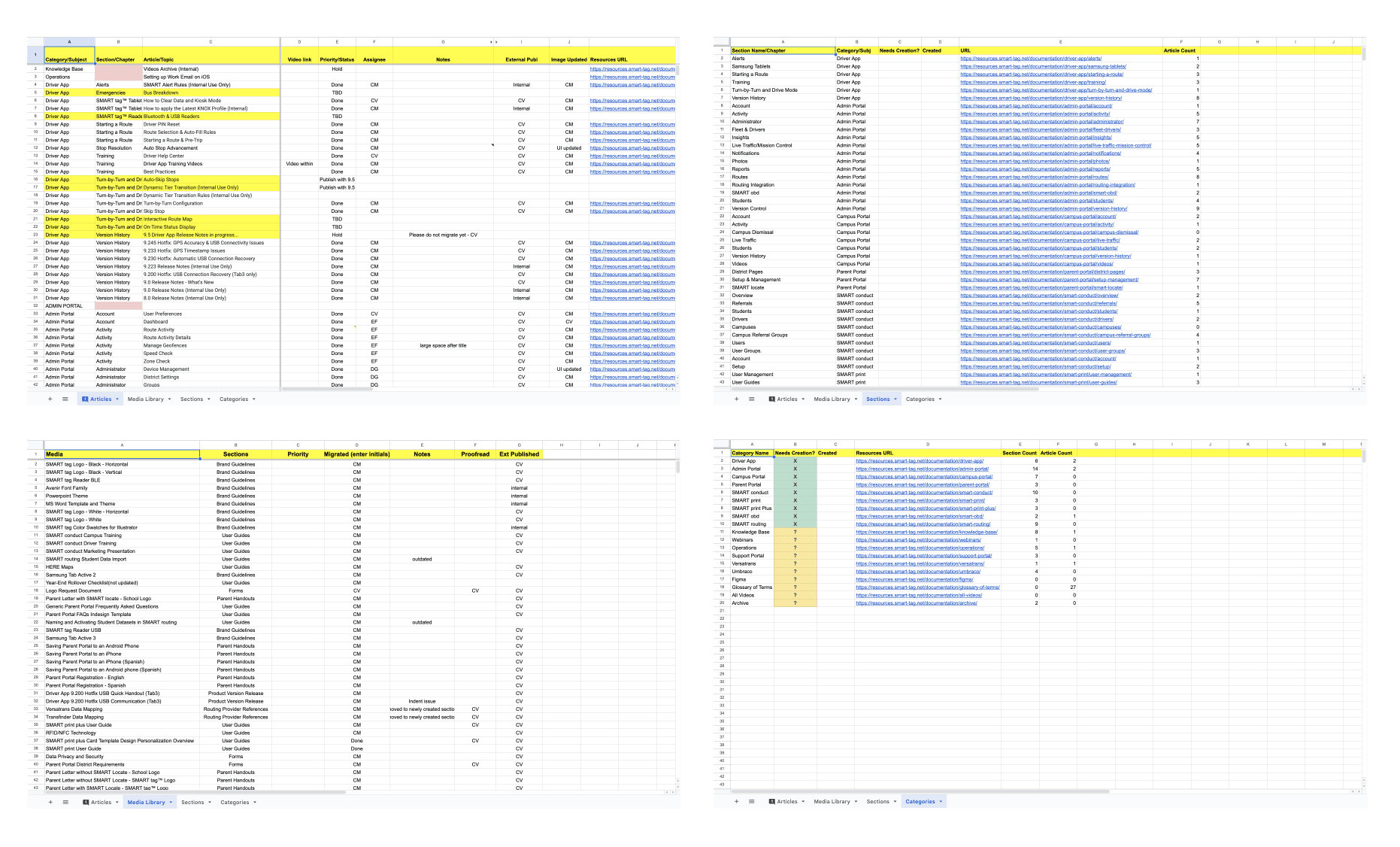Open active Categories tab dropdown in Categories-sheet panel
Image resolution: width=1400 pixels, height=847 pixels.
click(941, 801)
